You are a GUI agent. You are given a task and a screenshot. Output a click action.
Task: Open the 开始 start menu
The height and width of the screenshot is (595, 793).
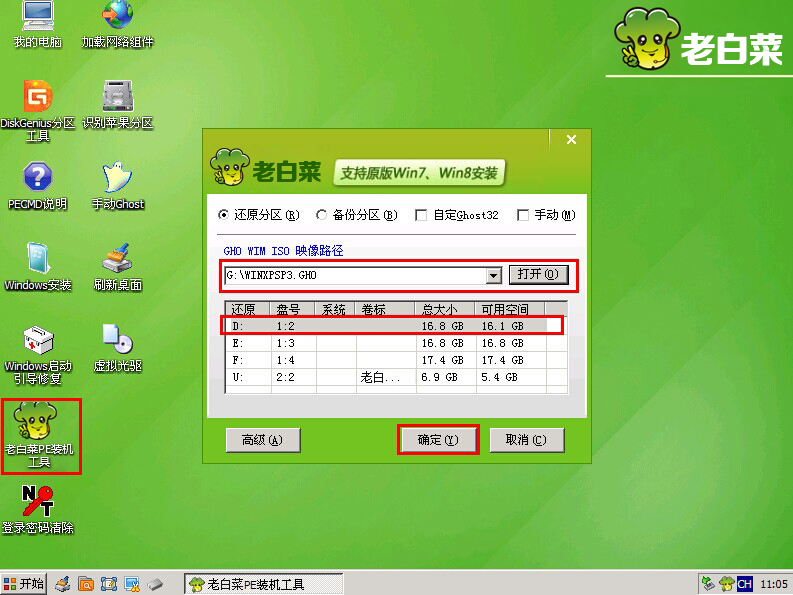click(x=24, y=584)
